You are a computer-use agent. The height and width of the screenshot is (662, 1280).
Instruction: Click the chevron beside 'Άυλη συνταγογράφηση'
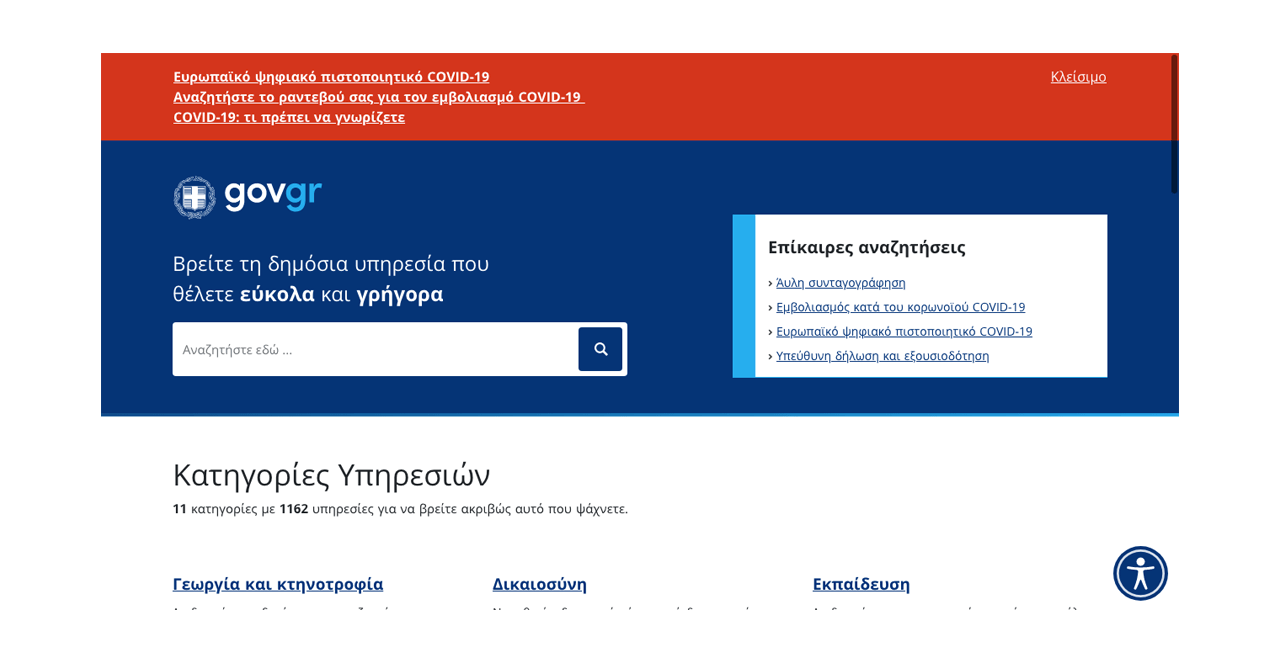click(x=770, y=283)
